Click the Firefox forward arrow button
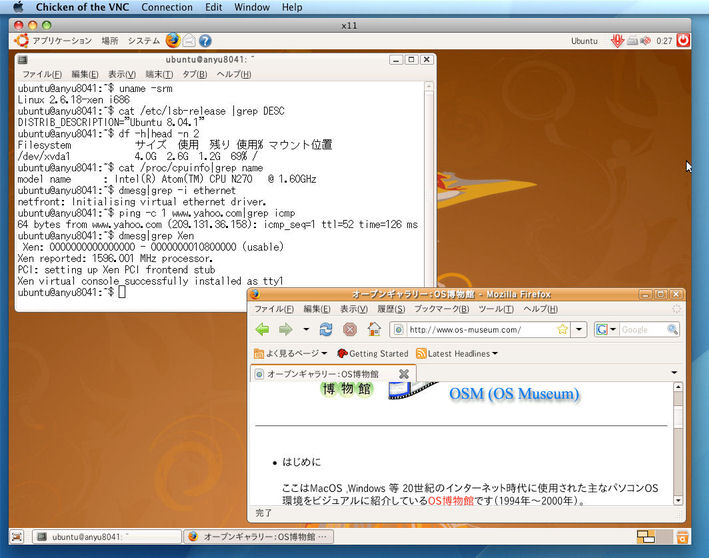 pos(285,329)
